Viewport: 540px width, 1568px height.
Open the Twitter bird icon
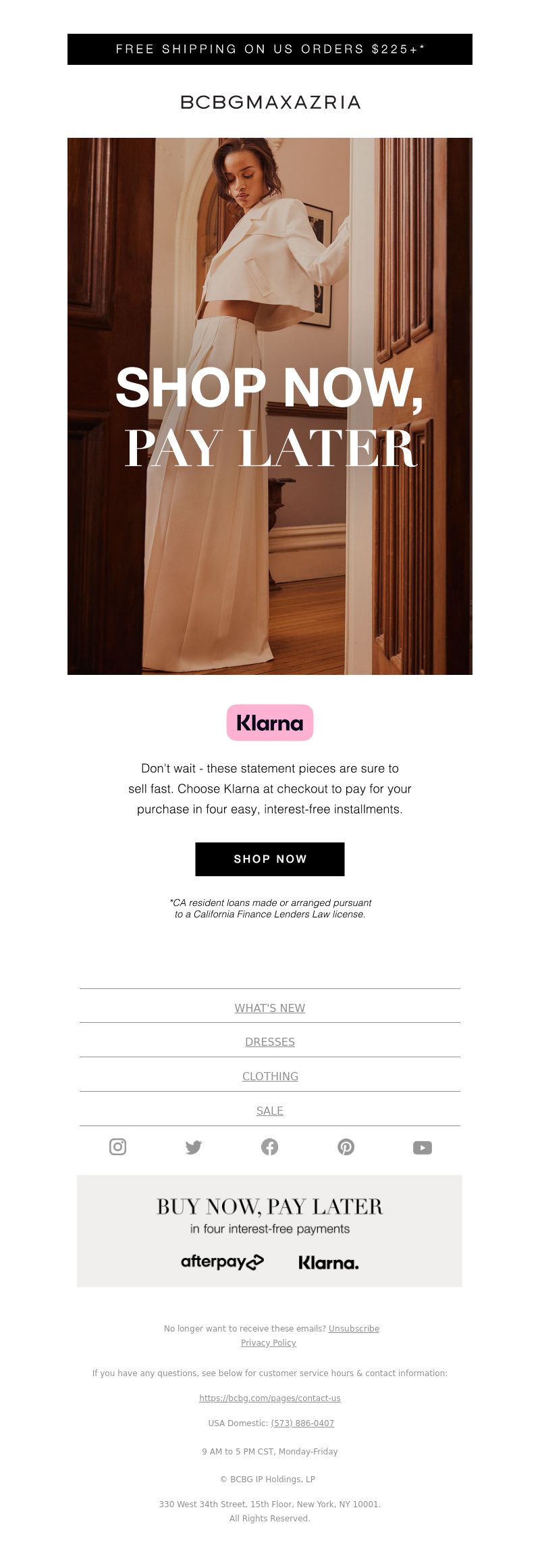[x=194, y=1147]
